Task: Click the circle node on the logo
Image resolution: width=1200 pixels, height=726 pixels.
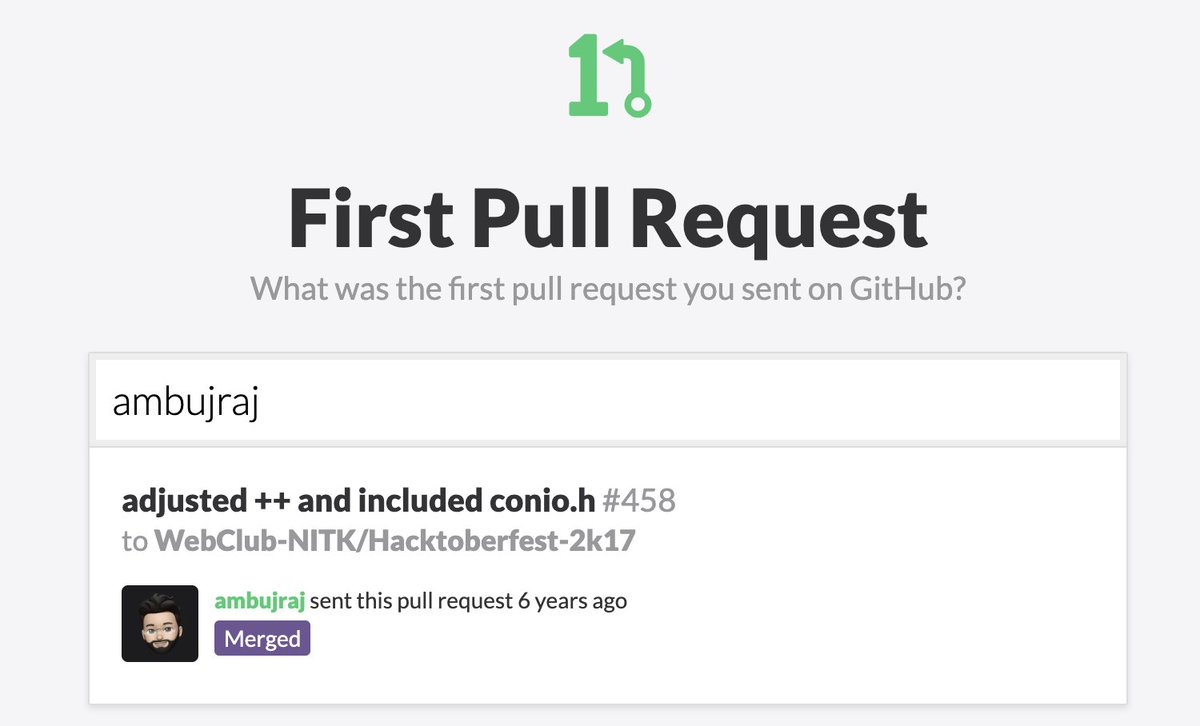Action: [x=636, y=102]
